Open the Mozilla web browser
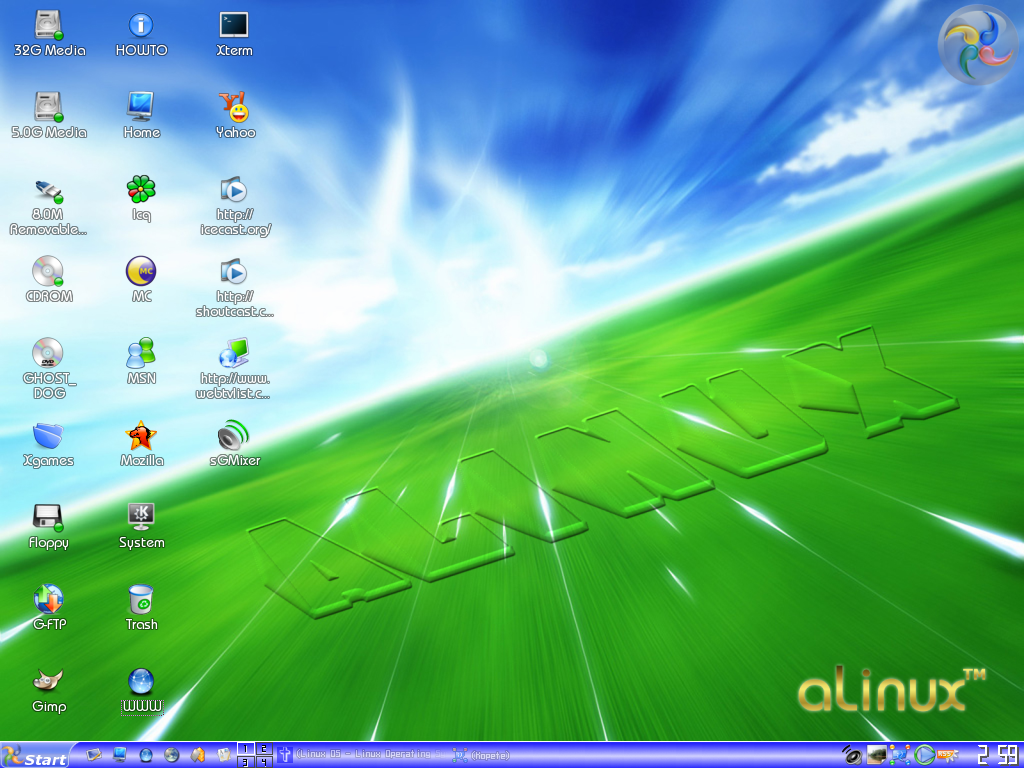Image resolution: width=1024 pixels, height=768 pixels. [141, 437]
